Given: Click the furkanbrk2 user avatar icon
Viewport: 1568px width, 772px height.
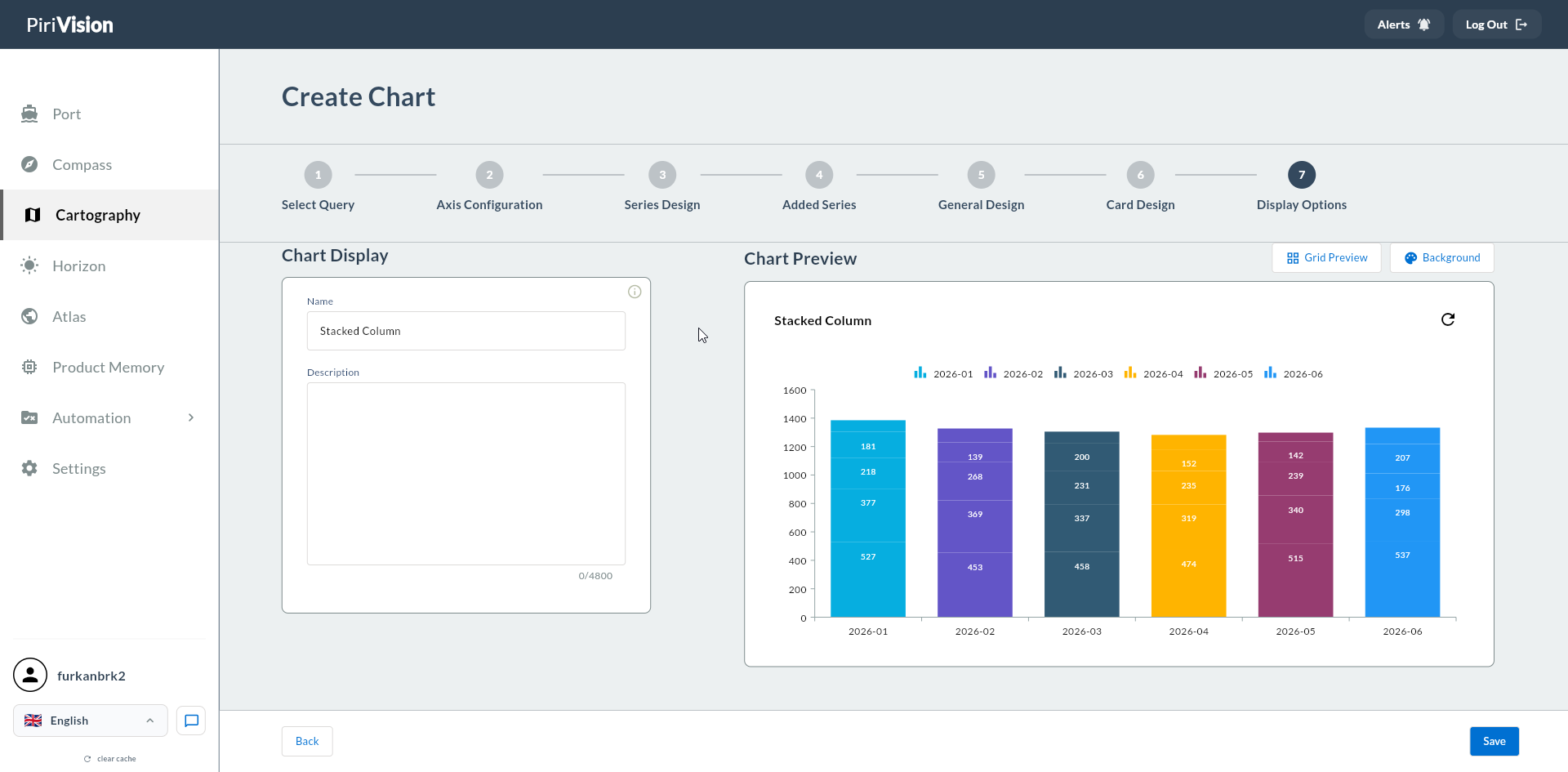Looking at the screenshot, I should (x=30, y=675).
